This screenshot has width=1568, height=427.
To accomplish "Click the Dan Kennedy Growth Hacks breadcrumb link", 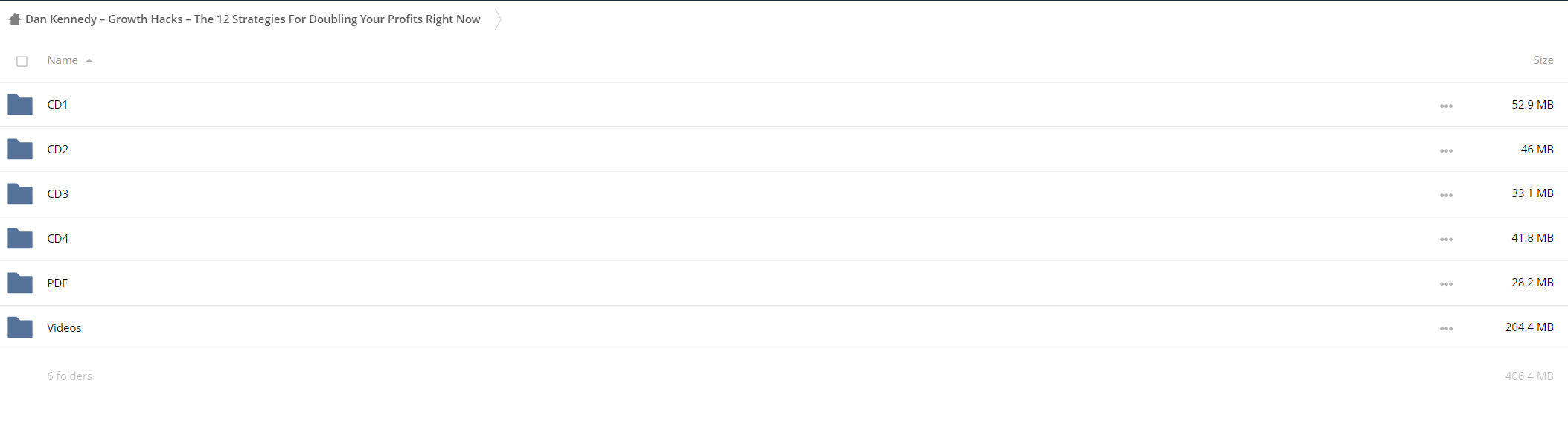I will click(252, 19).
